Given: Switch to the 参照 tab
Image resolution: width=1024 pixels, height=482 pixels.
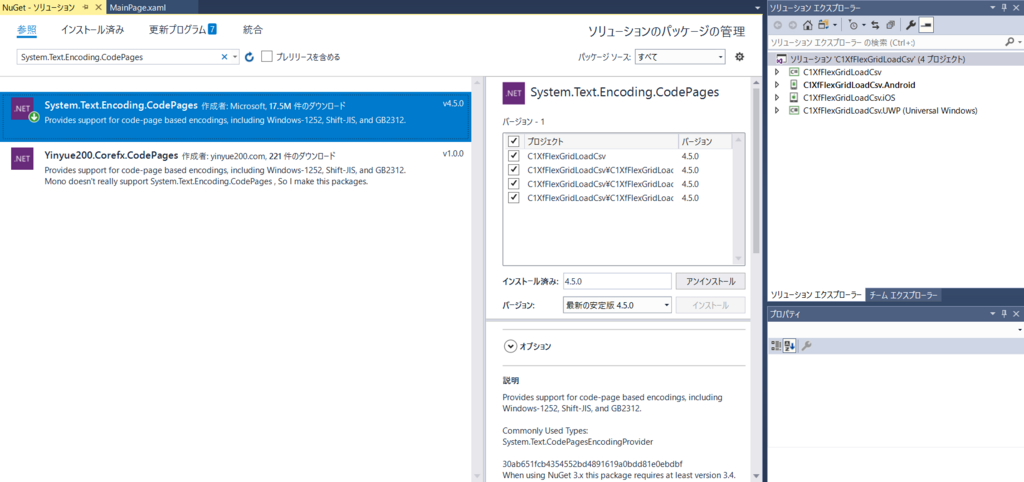Looking at the screenshot, I should point(27,30).
